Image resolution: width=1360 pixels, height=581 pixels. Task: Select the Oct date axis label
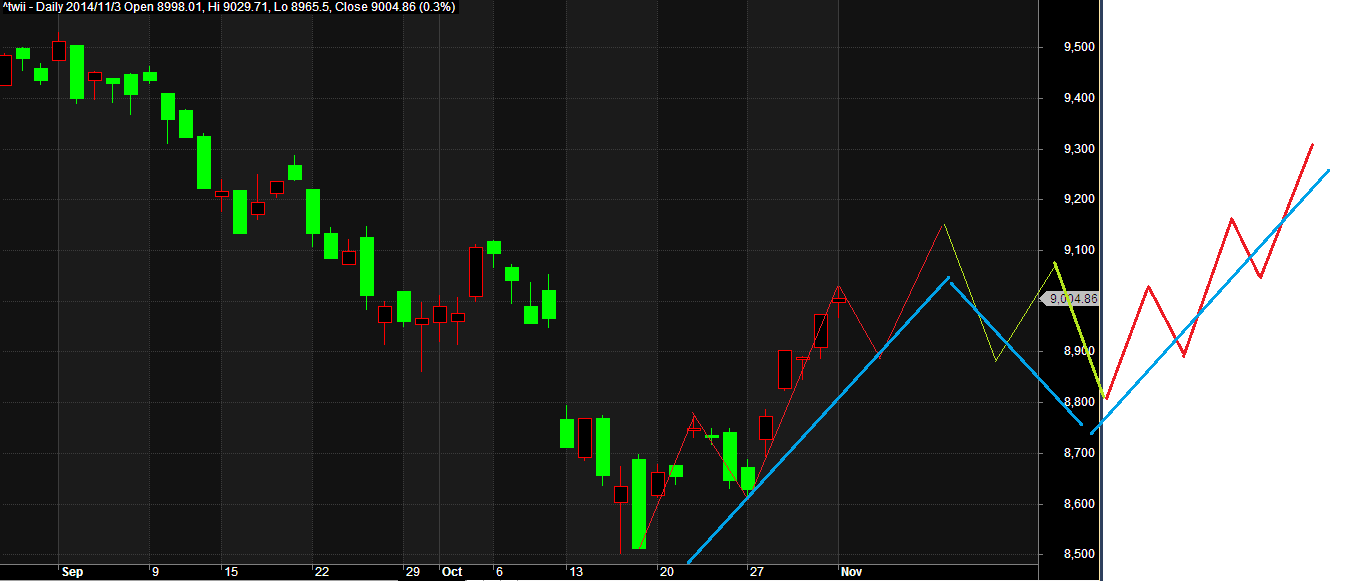[x=452, y=572]
